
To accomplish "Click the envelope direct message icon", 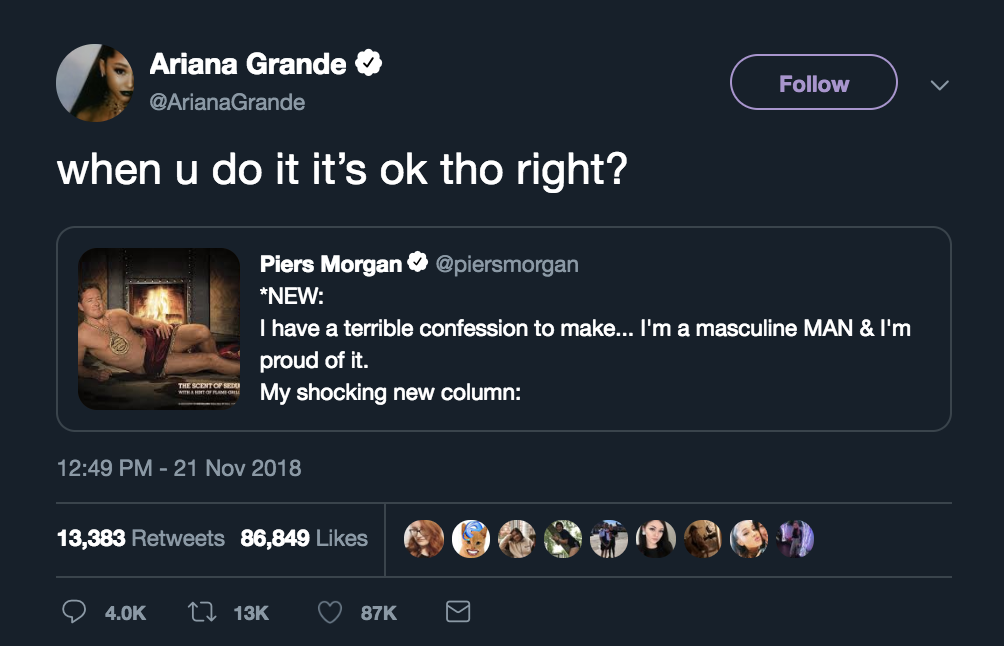I will (x=457, y=611).
